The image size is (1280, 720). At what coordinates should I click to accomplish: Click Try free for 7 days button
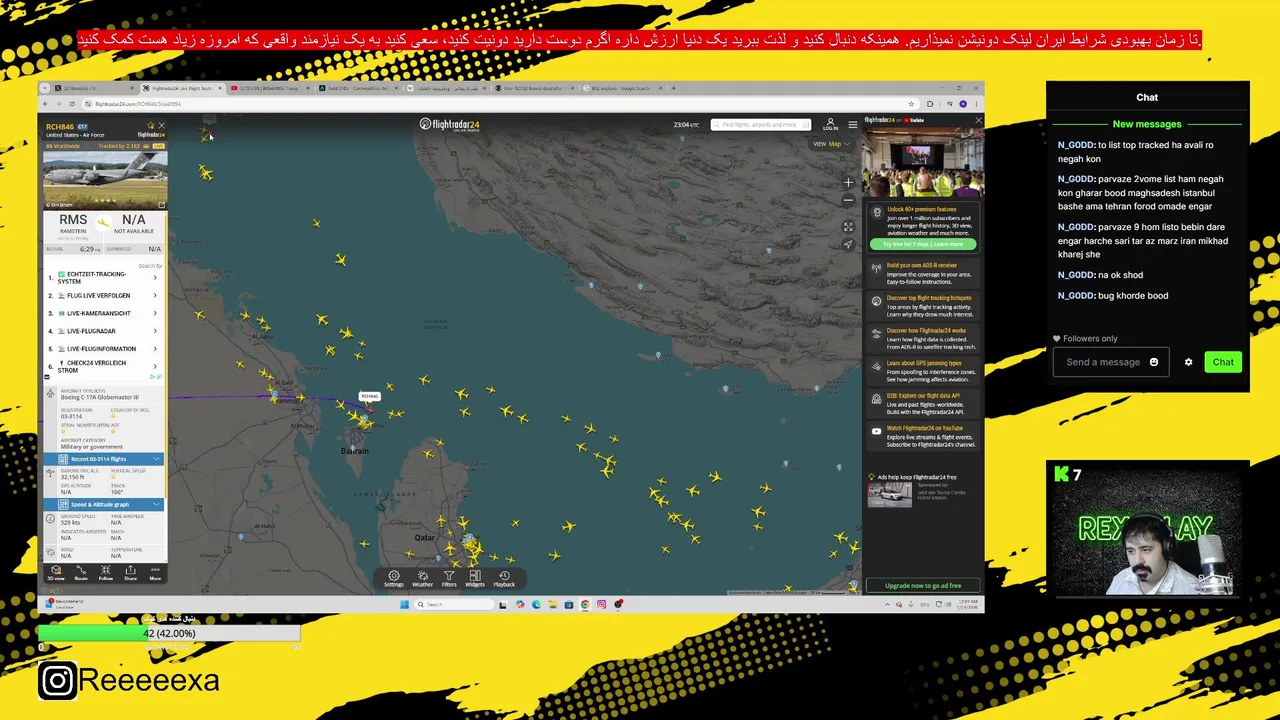click(x=923, y=244)
